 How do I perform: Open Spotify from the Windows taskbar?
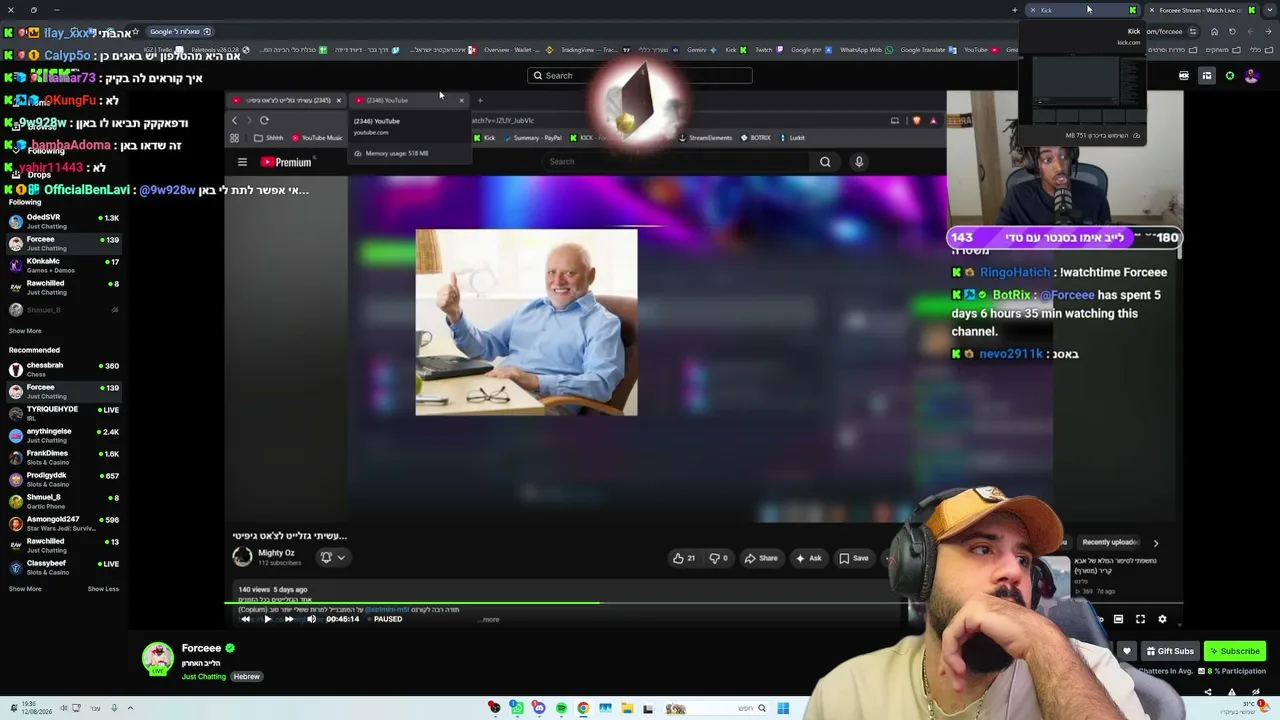[x=561, y=709]
